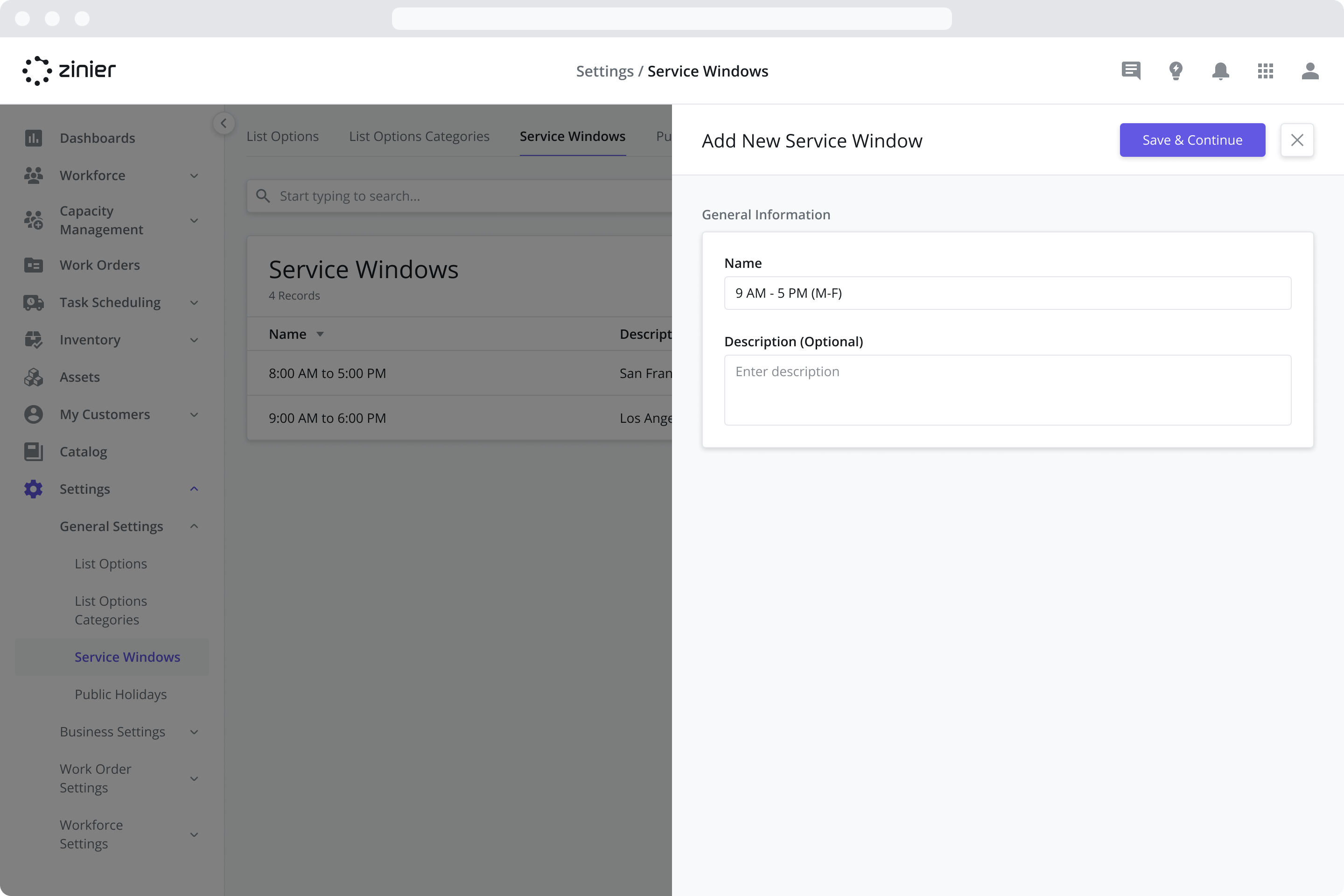Expand the Inventory chevron
This screenshot has width=1344, height=896.
click(194, 340)
